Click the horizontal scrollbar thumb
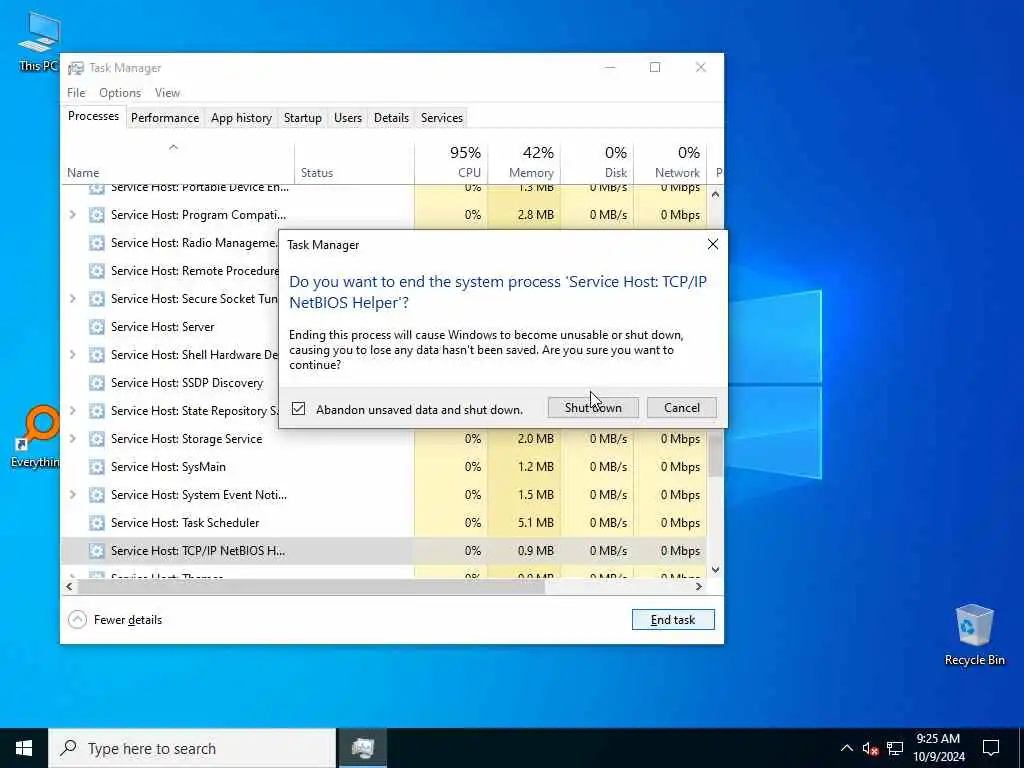Screen dimensions: 1024x768 311,586
